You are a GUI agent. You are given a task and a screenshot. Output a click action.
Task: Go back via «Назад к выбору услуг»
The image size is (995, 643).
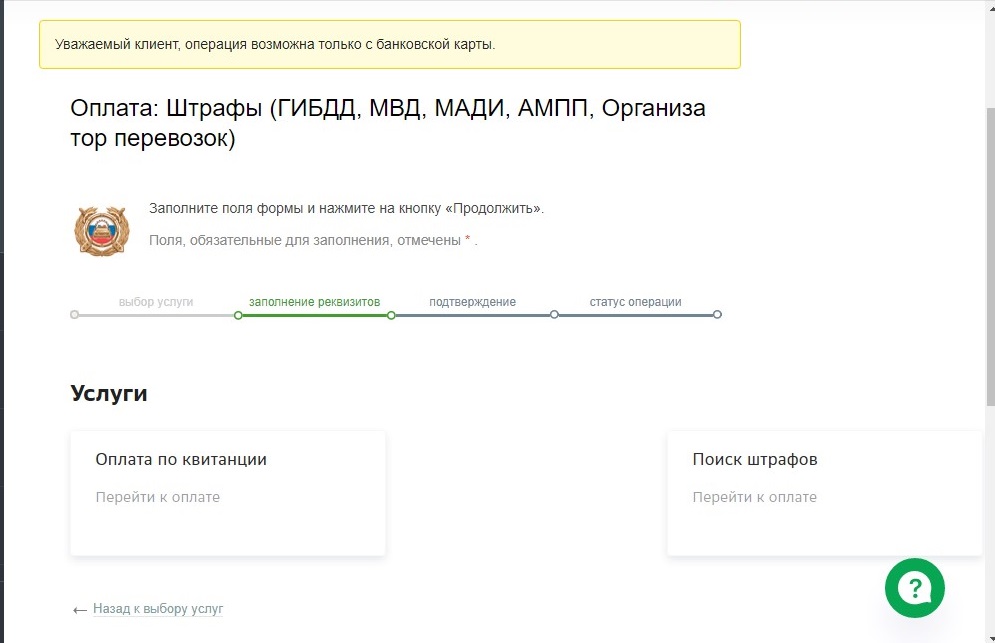pos(158,608)
